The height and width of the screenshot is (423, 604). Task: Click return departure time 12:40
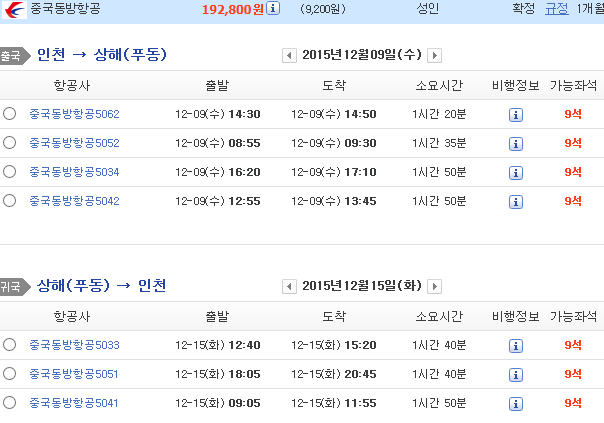coord(245,345)
